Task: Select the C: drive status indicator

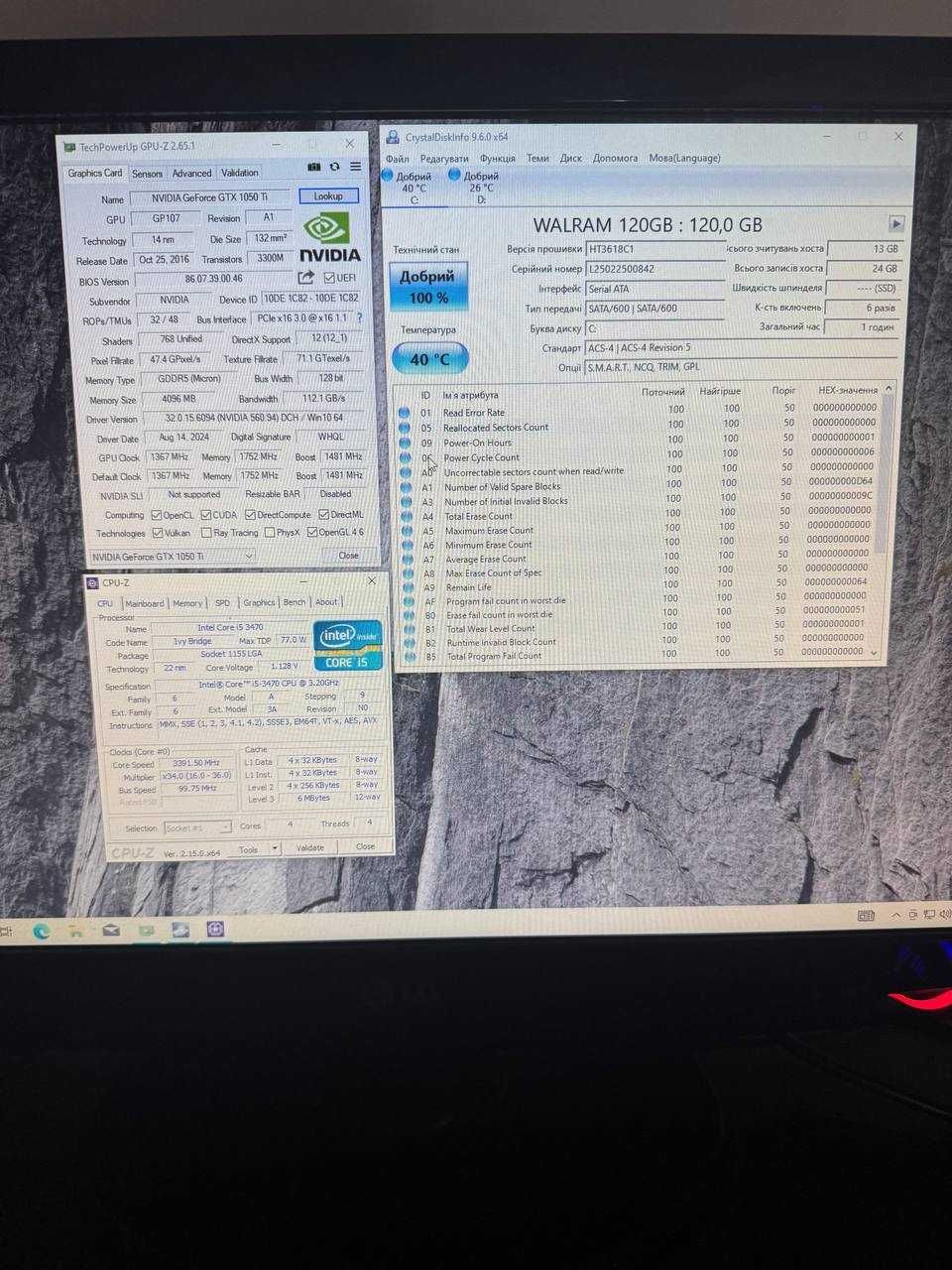Action: [x=409, y=187]
